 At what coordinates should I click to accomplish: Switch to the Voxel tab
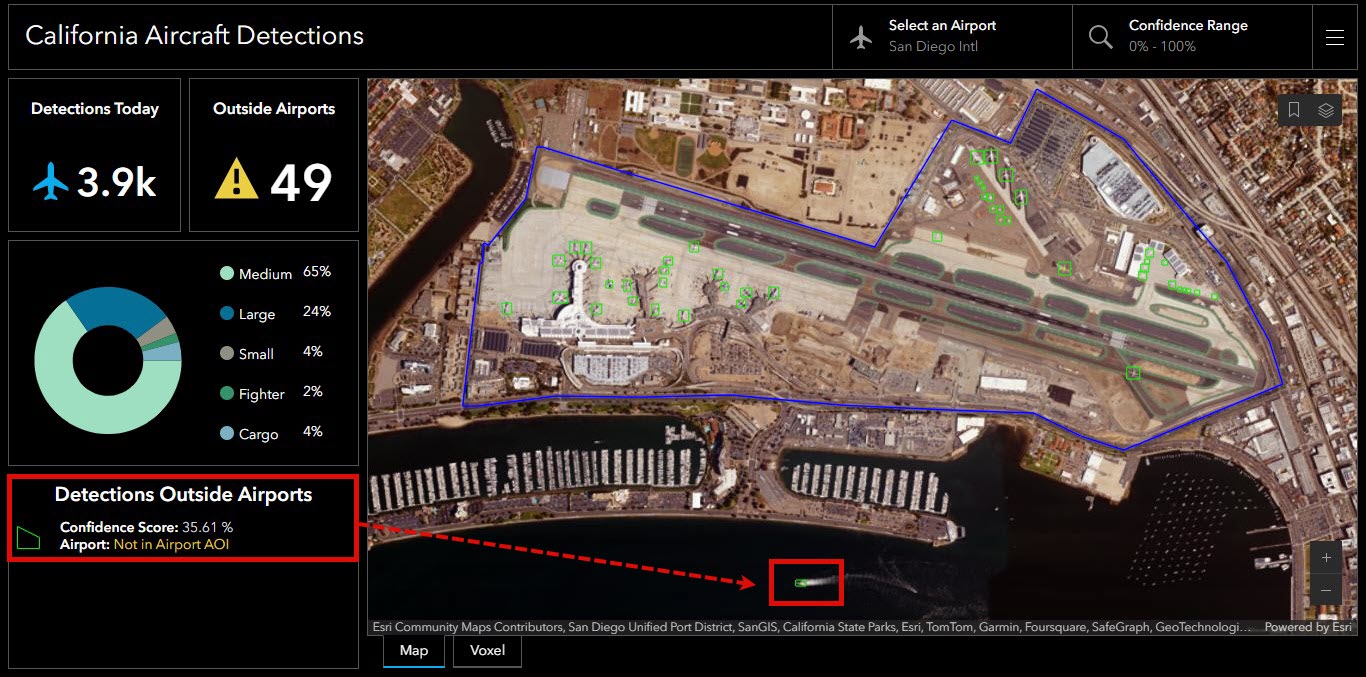[x=488, y=651]
